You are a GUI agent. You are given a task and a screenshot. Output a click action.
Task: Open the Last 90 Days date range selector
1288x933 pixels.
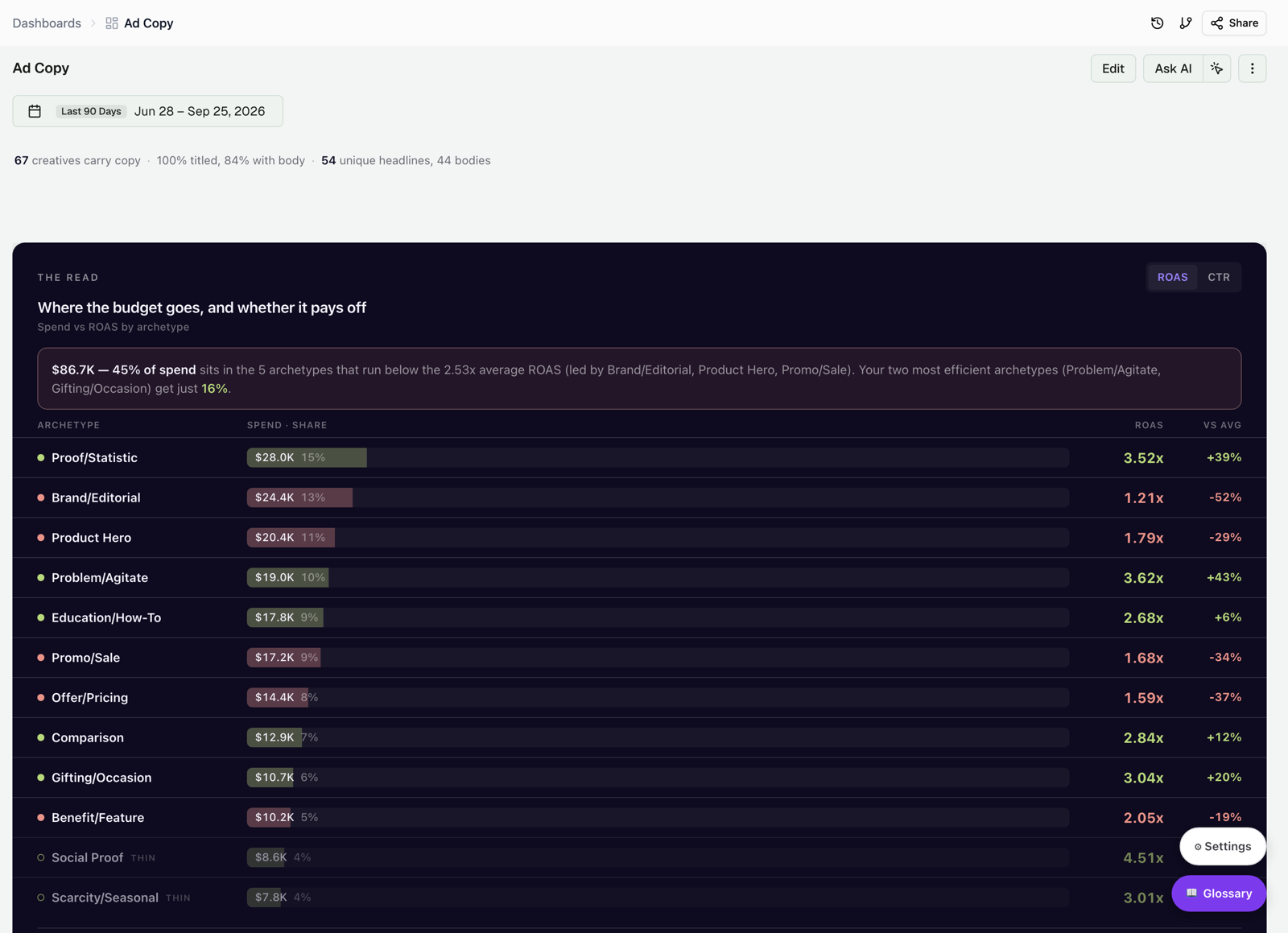coord(147,111)
